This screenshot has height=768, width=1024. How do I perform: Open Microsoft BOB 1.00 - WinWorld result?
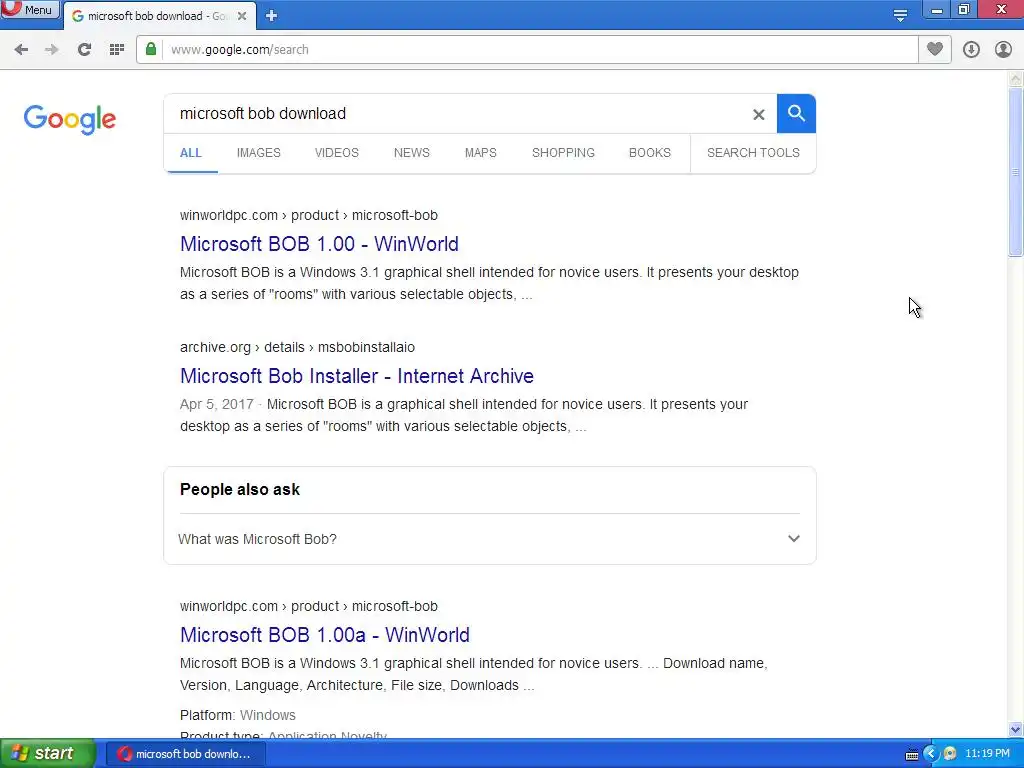(x=319, y=244)
